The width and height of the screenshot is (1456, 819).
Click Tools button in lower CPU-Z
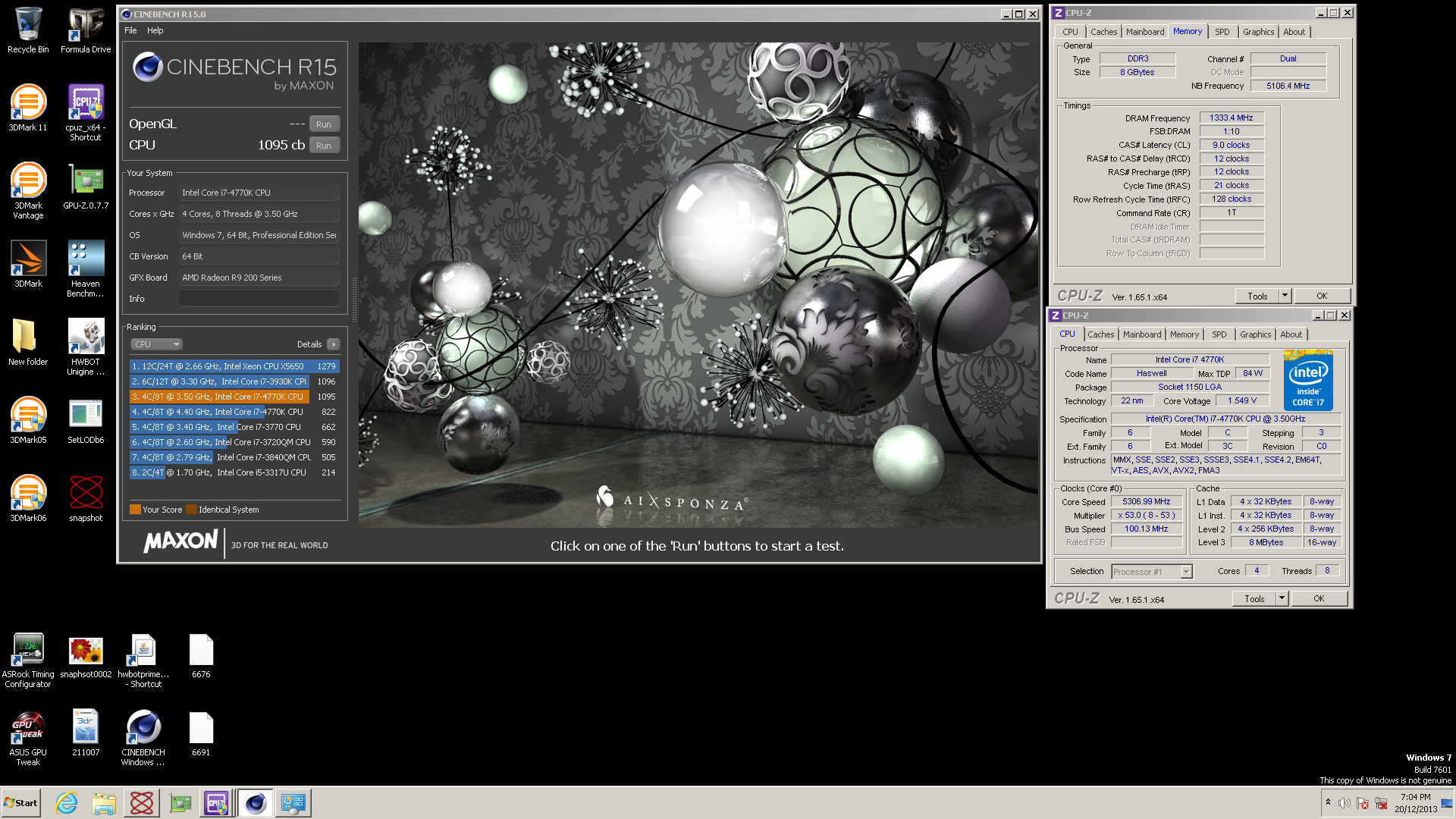click(x=1254, y=599)
